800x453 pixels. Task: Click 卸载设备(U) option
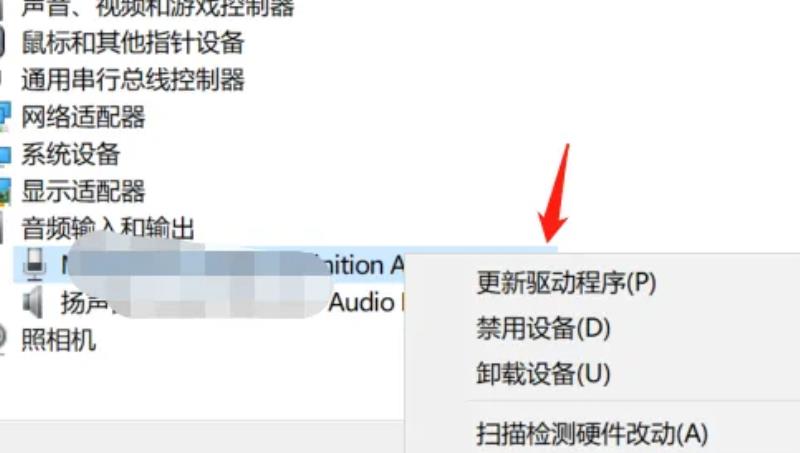(543, 373)
